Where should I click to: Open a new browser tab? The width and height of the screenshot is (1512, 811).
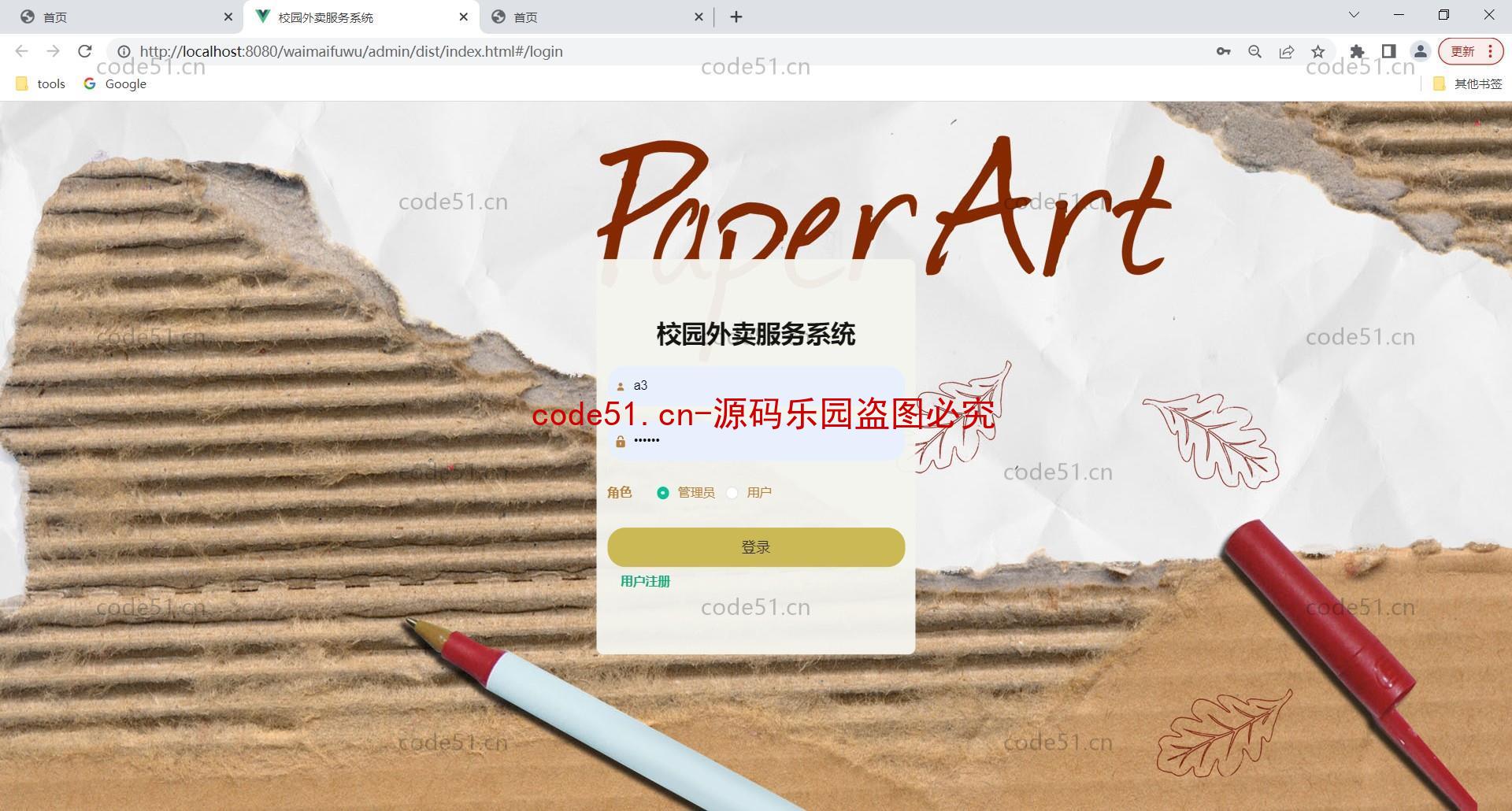pyautogui.click(x=736, y=17)
